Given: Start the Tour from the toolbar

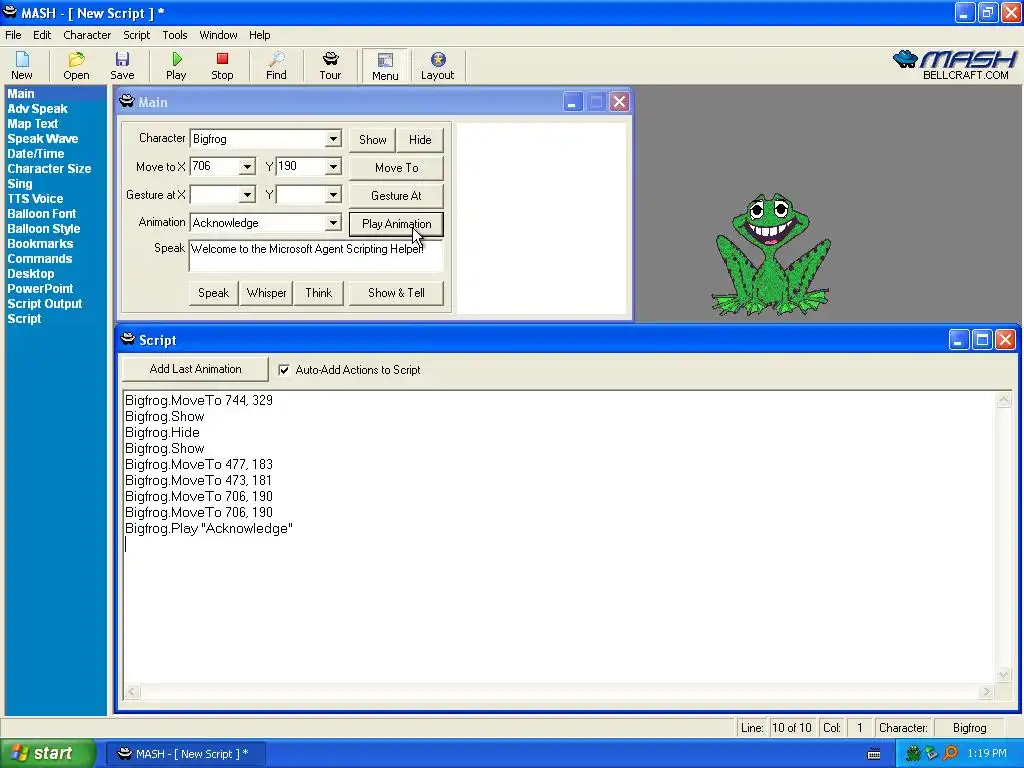Looking at the screenshot, I should click(x=330, y=65).
